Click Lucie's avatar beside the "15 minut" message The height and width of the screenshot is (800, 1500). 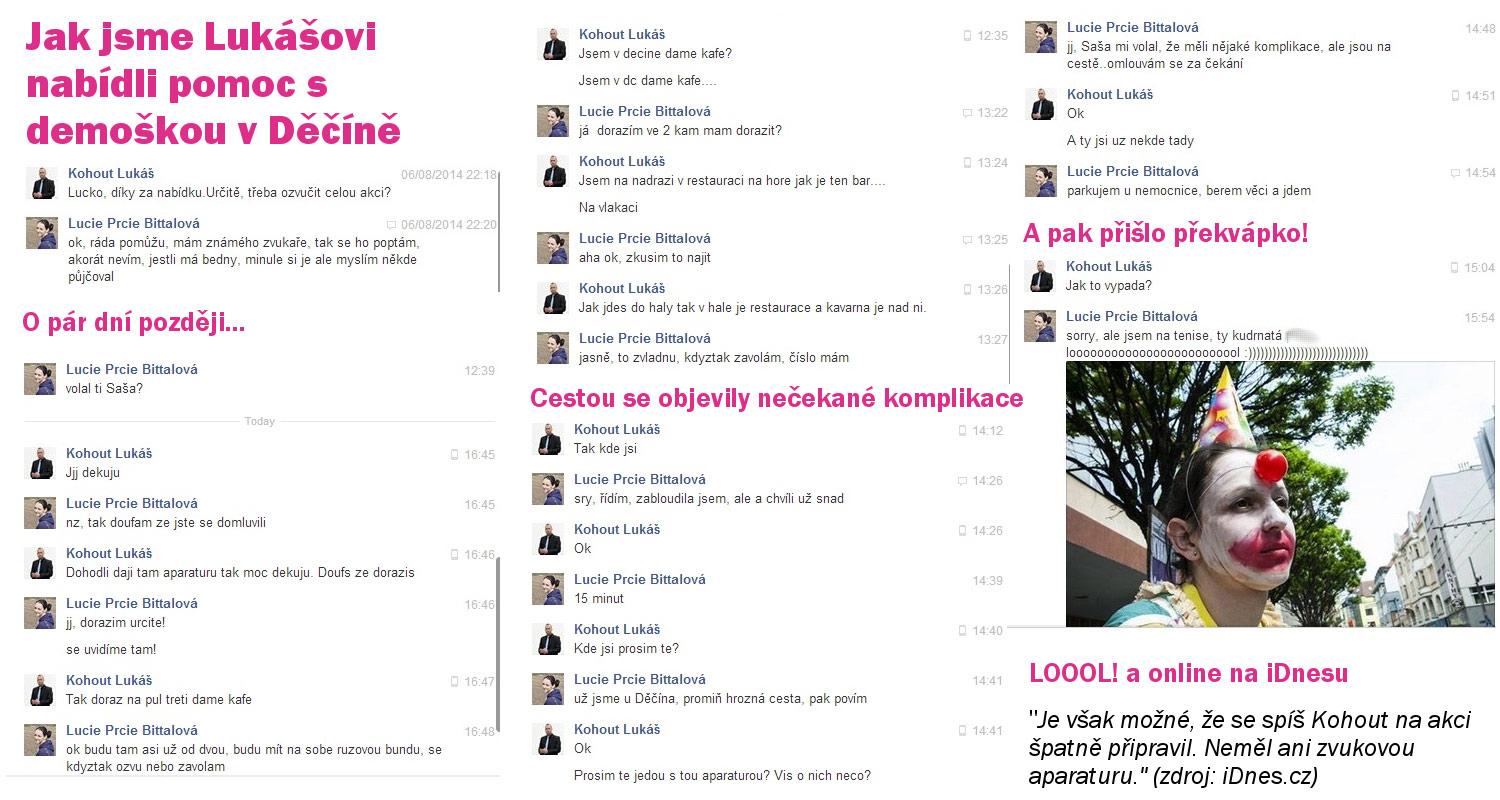pyautogui.click(x=547, y=589)
